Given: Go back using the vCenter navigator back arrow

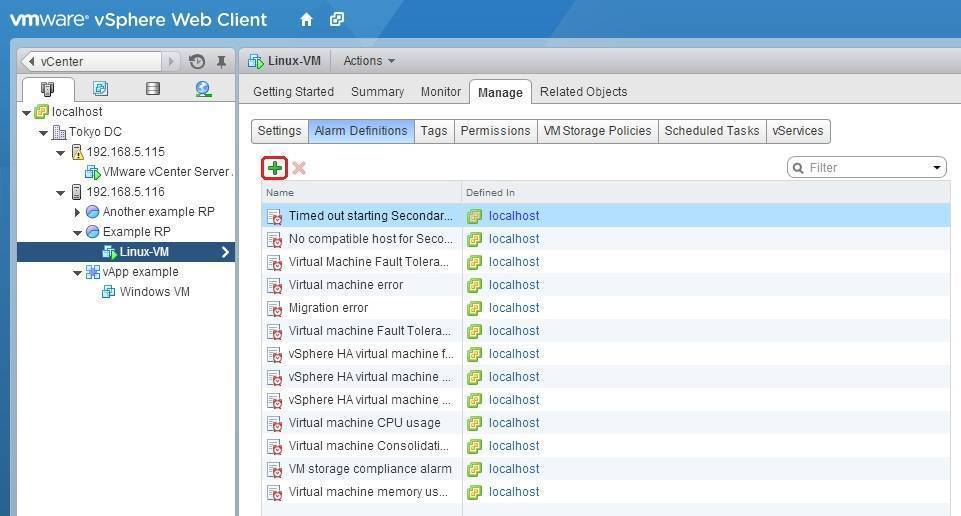Looking at the screenshot, I should pyautogui.click(x=32, y=61).
